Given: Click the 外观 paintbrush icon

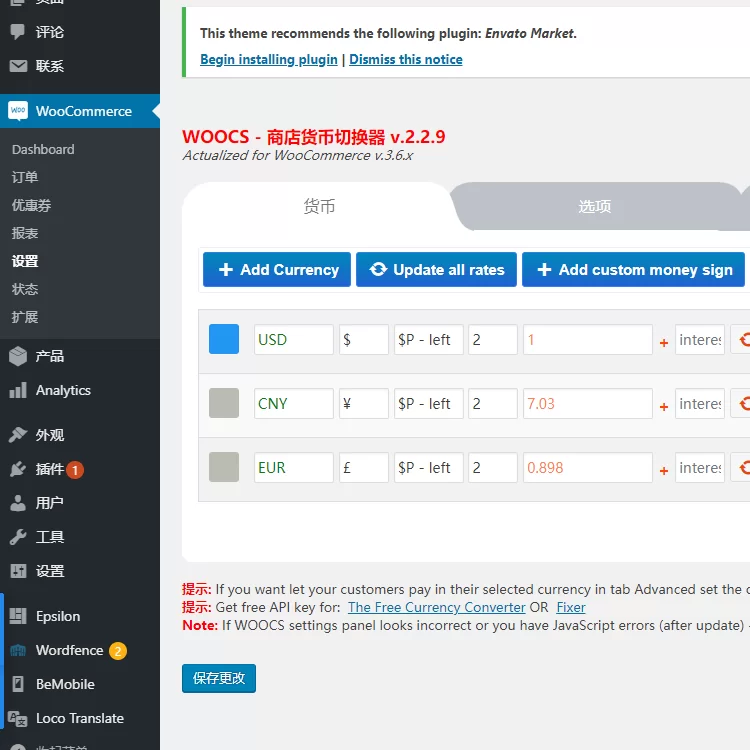Looking at the screenshot, I should pyautogui.click(x=18, y=435).
